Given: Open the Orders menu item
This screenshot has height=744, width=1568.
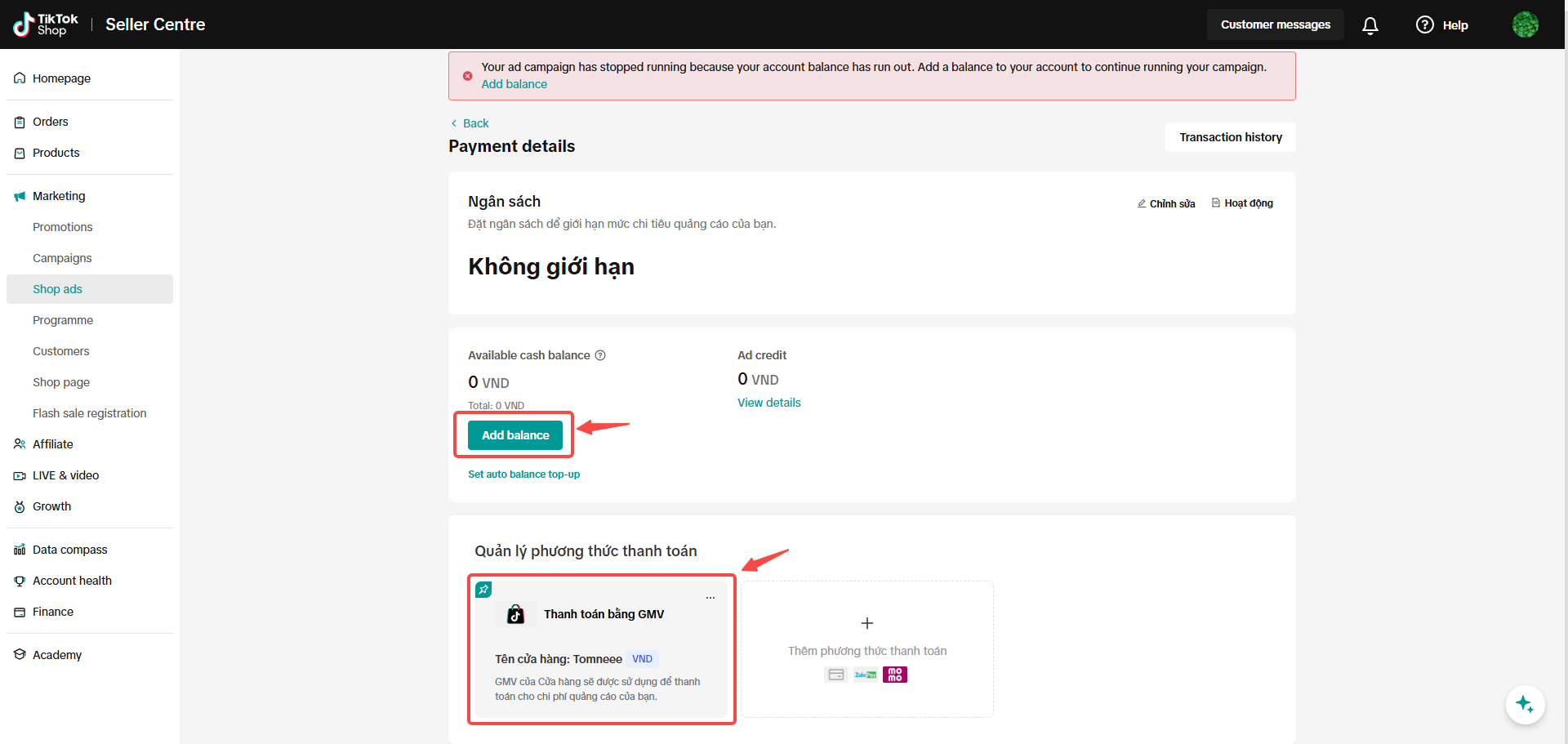Looking at the screenshot, I should point(51,122).
